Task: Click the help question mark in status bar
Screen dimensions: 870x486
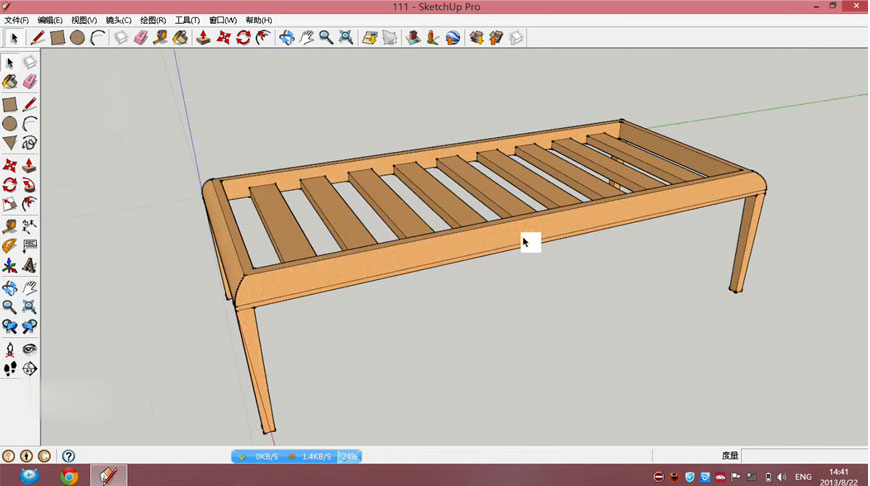Action: (x=69, y=456)
